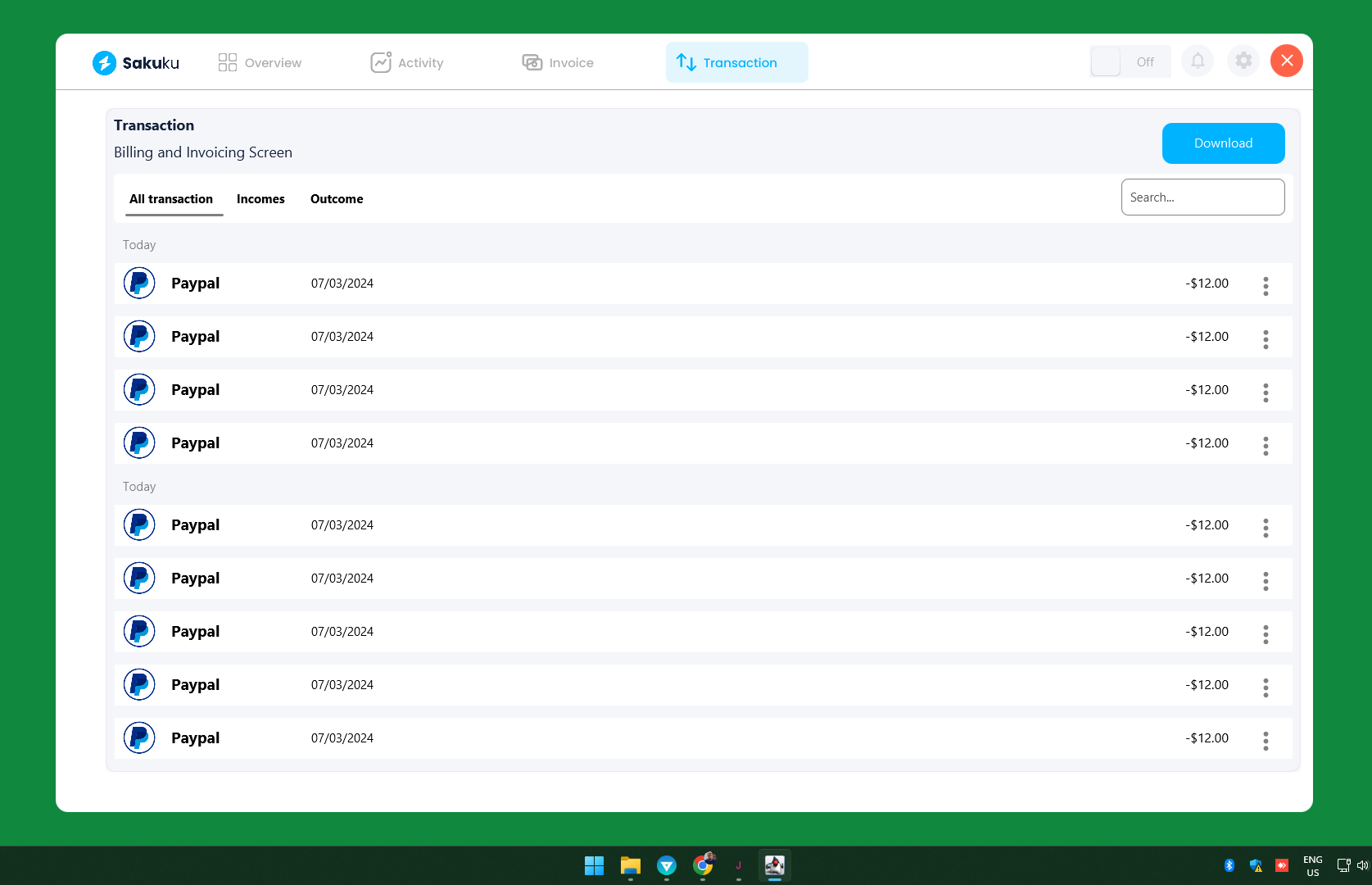Open options menu on fourth transaction row

tap(1266, 446)
